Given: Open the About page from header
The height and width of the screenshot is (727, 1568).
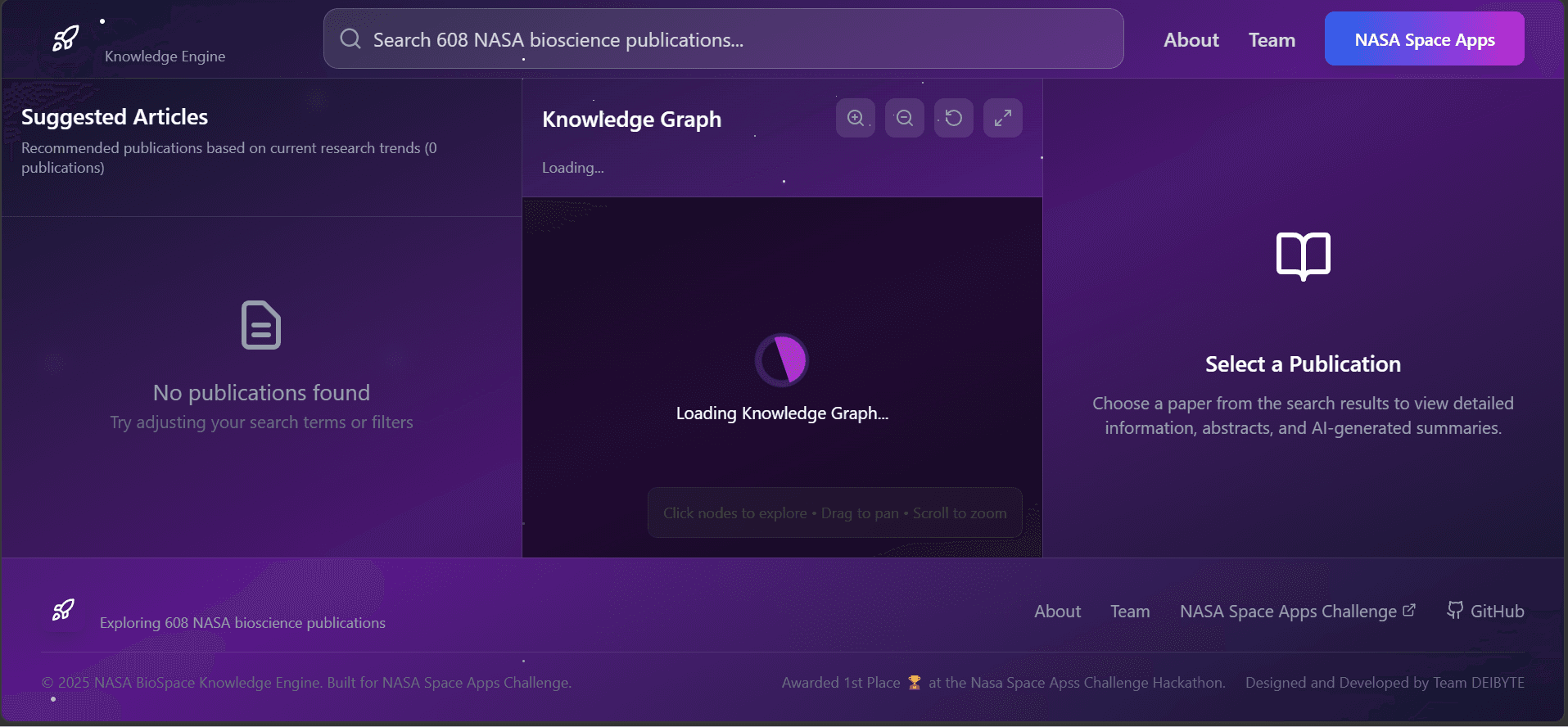Looking at the screenshot, I should click(x=1191, y=39).
